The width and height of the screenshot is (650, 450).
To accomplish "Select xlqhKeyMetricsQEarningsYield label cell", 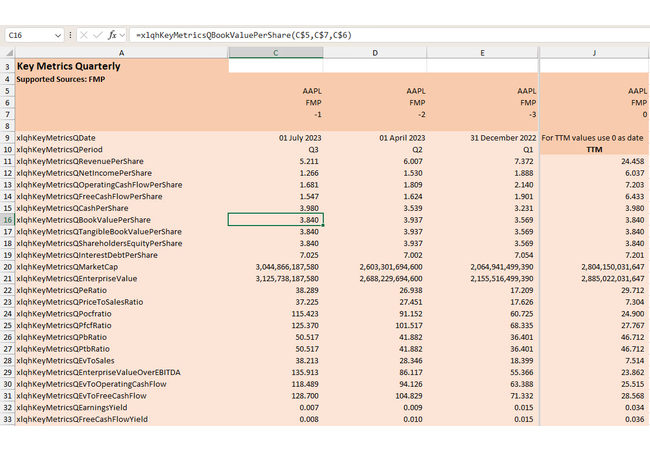I will point(121,408).
